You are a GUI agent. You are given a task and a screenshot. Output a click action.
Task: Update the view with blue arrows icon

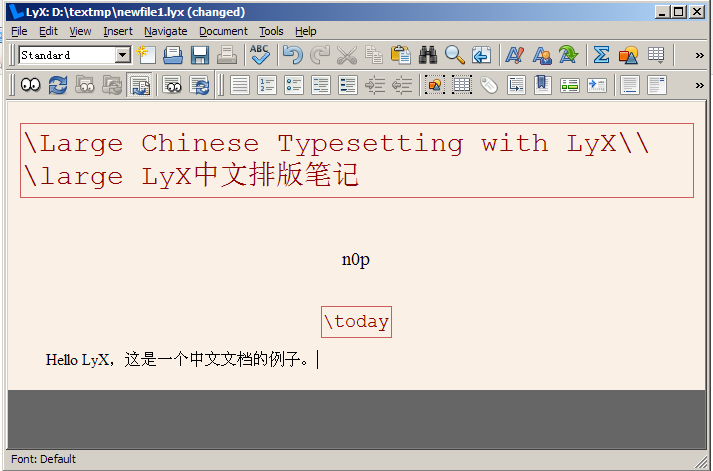tap(58, 85)
